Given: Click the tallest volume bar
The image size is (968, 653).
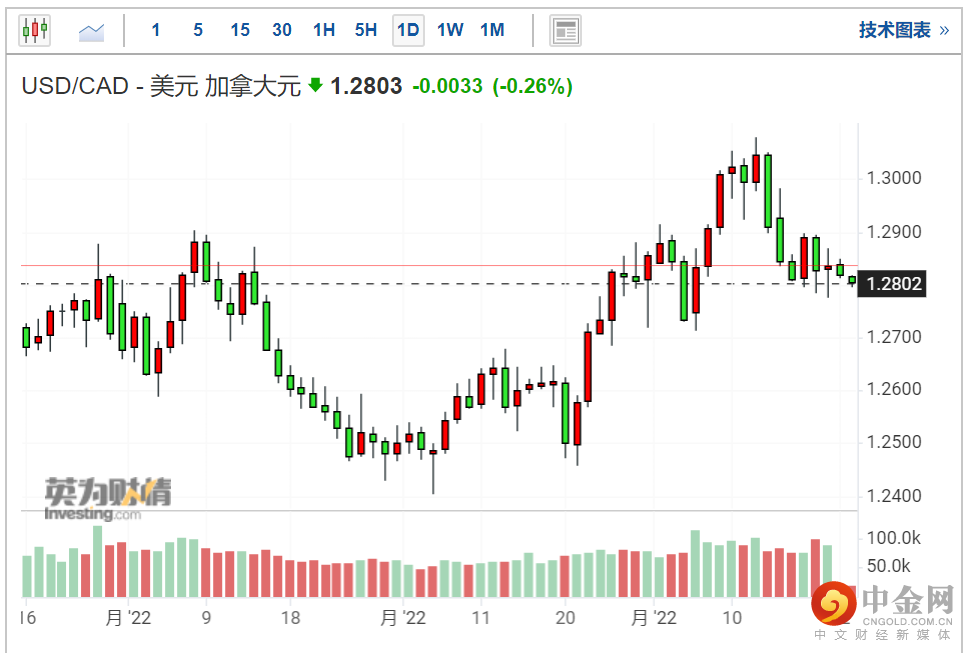Looking at the screenshot, I should tap(98, 561).
